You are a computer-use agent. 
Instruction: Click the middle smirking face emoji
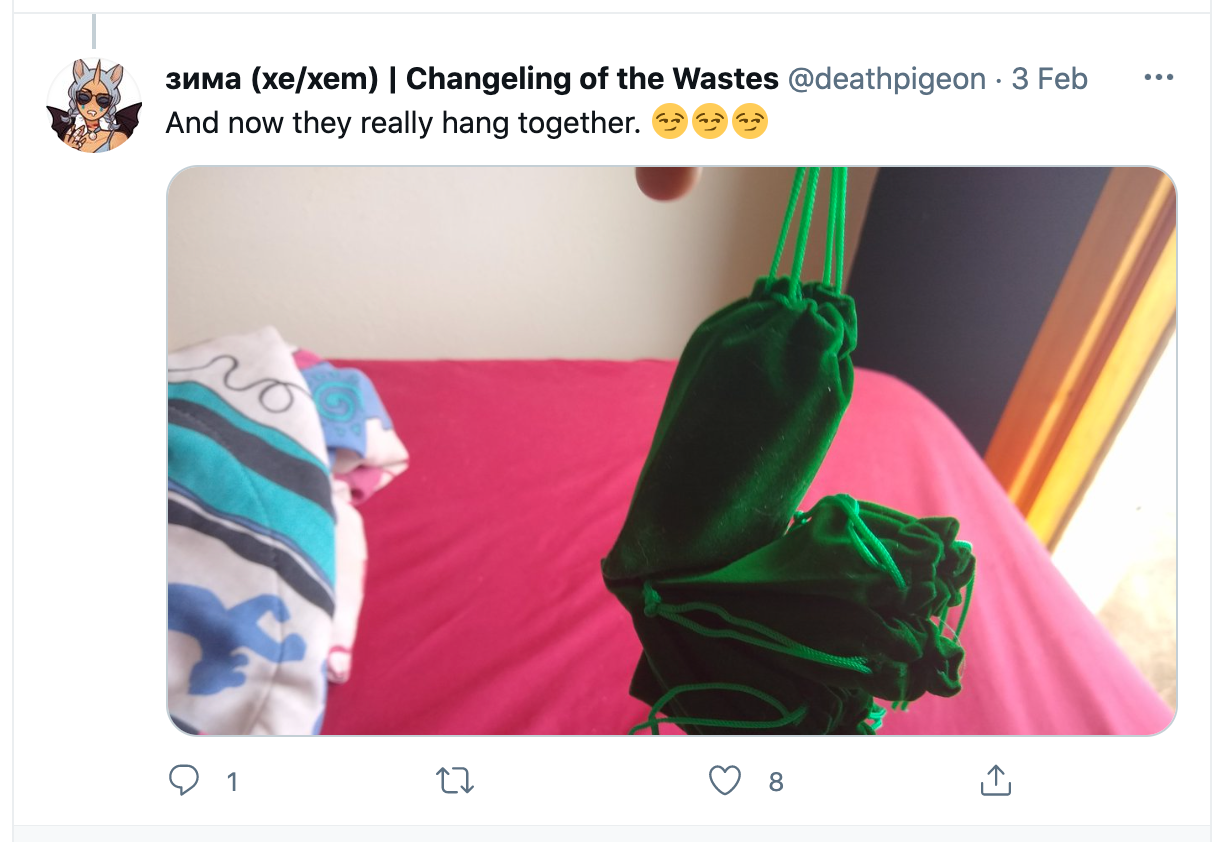[x=709, y=122]
